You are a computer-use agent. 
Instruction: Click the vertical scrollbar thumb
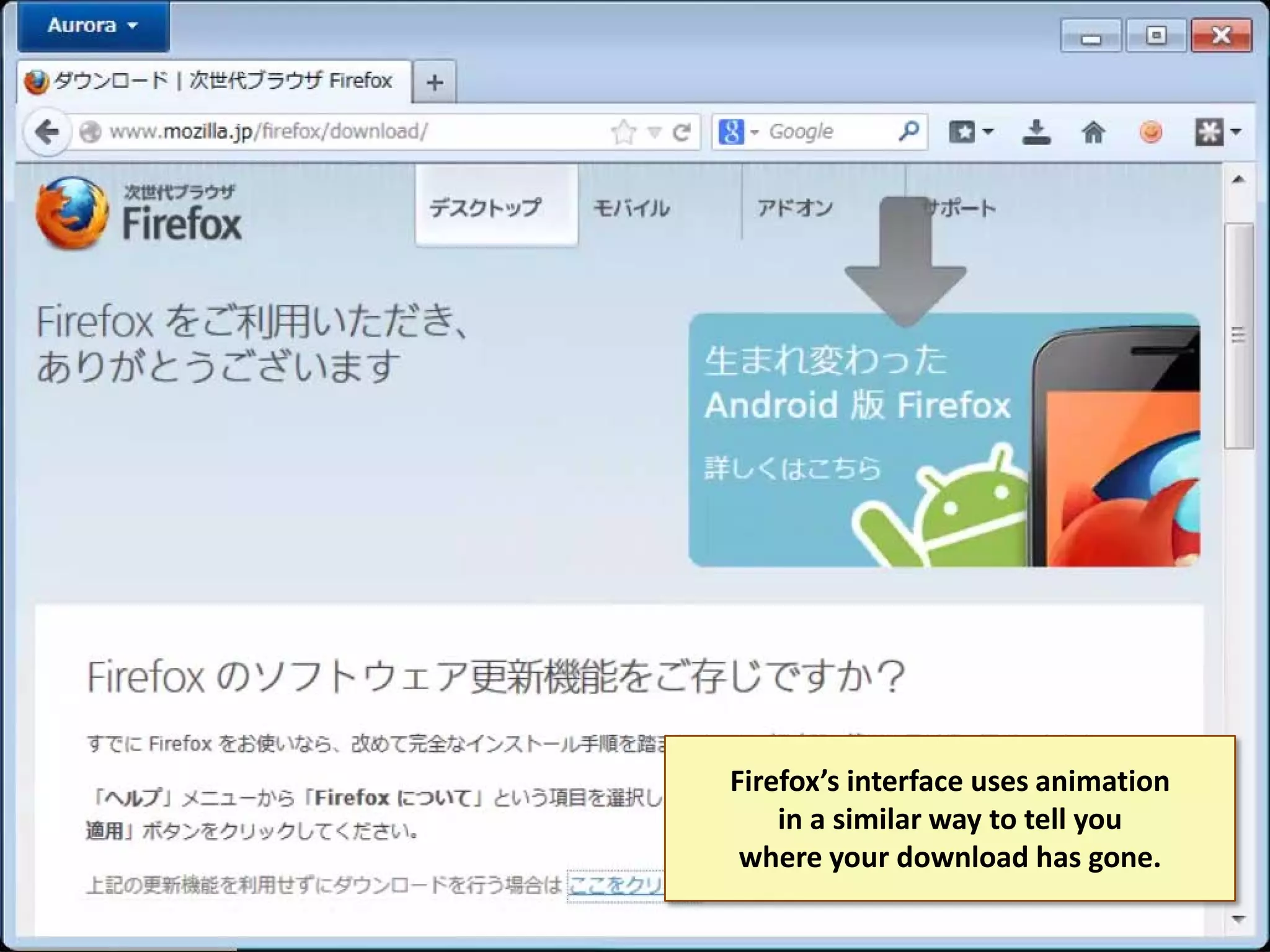1238,335
